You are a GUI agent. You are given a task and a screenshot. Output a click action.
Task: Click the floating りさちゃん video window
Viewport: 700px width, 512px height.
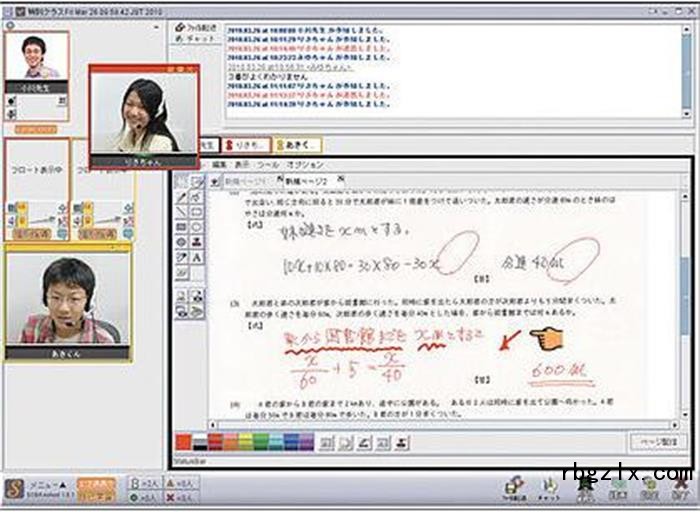[x=144, y=116]
